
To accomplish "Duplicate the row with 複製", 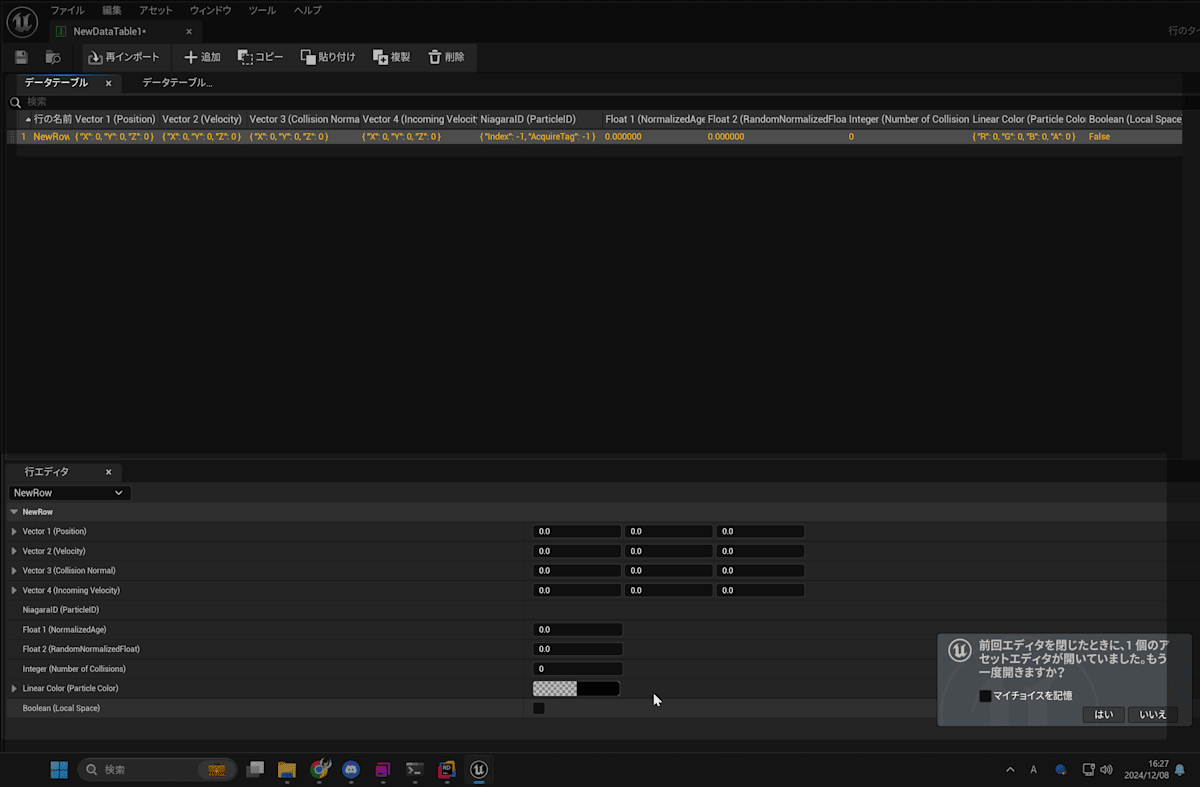I will (x=392, y=58).
